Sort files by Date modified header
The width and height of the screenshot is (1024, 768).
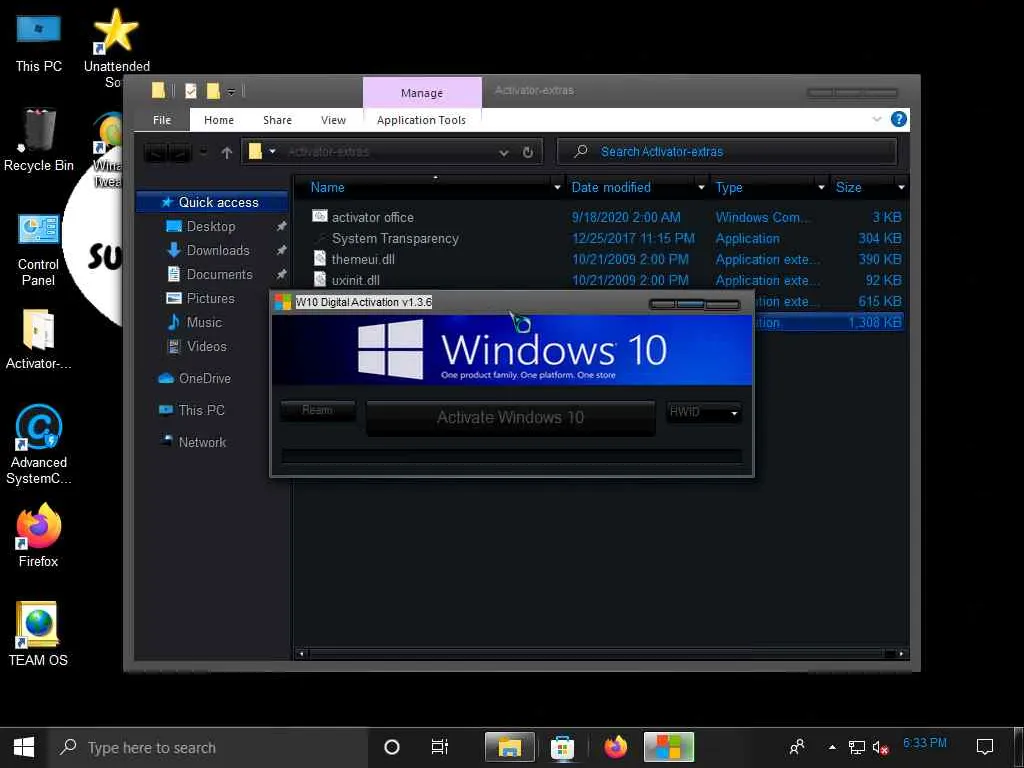click(611, 187)
